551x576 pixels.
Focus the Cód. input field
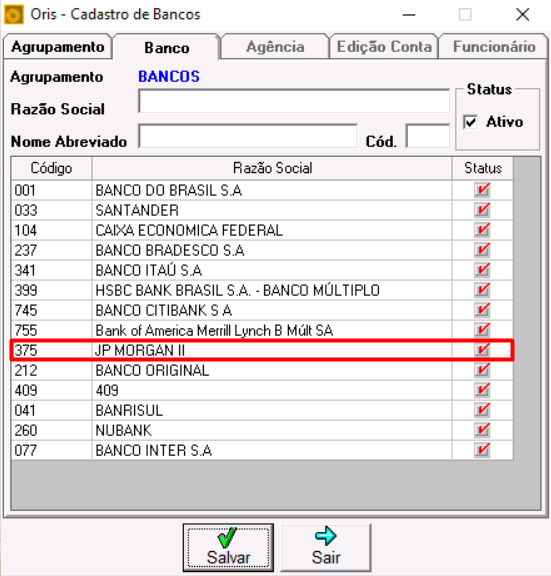(x=428, y=136)
